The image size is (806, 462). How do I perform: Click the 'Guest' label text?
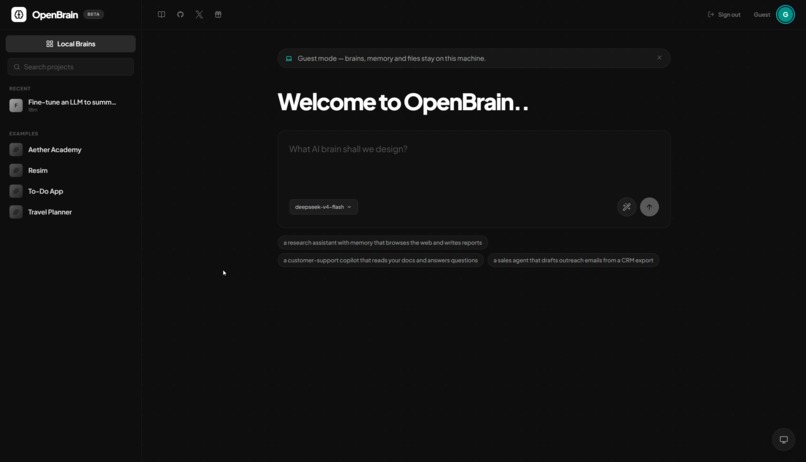[762, 14]
